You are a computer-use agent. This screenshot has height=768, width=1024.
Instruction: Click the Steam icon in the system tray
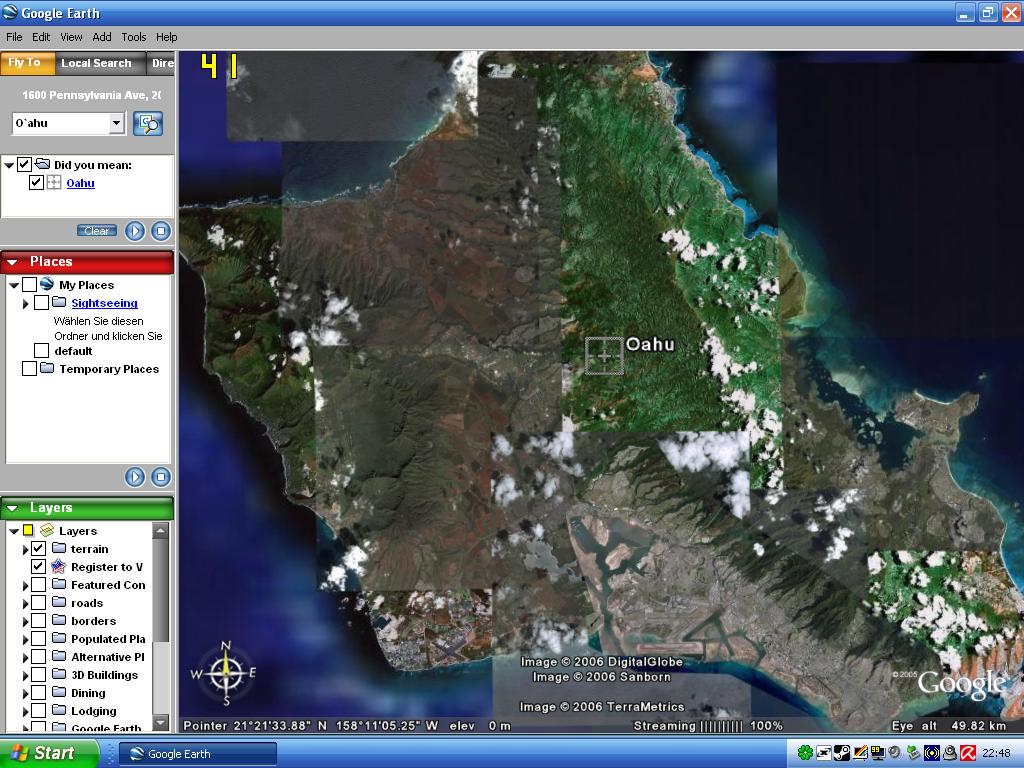(x=842, y=753)
